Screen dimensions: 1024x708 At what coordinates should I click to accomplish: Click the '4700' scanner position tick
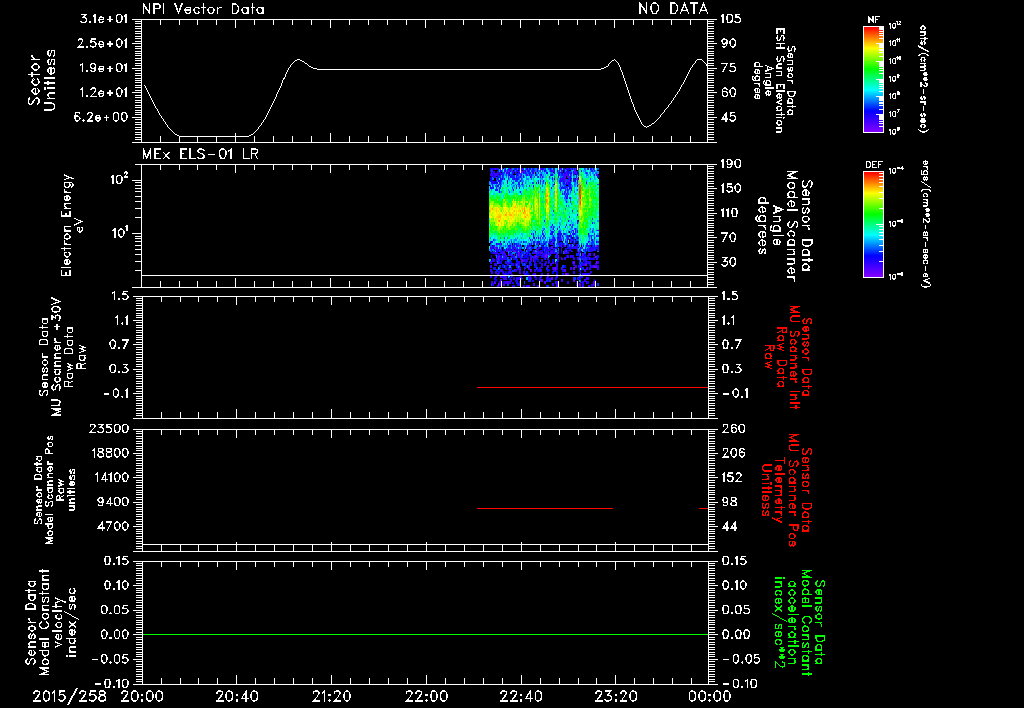112,526
